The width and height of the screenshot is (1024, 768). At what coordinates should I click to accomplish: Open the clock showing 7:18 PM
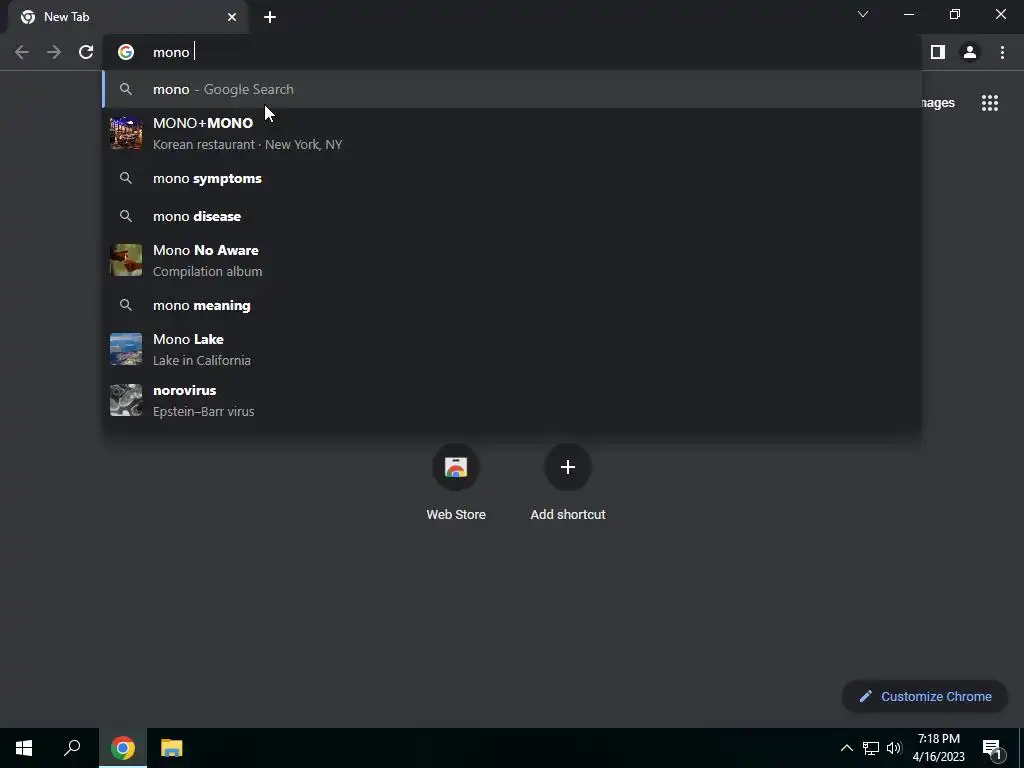(938, 748)
